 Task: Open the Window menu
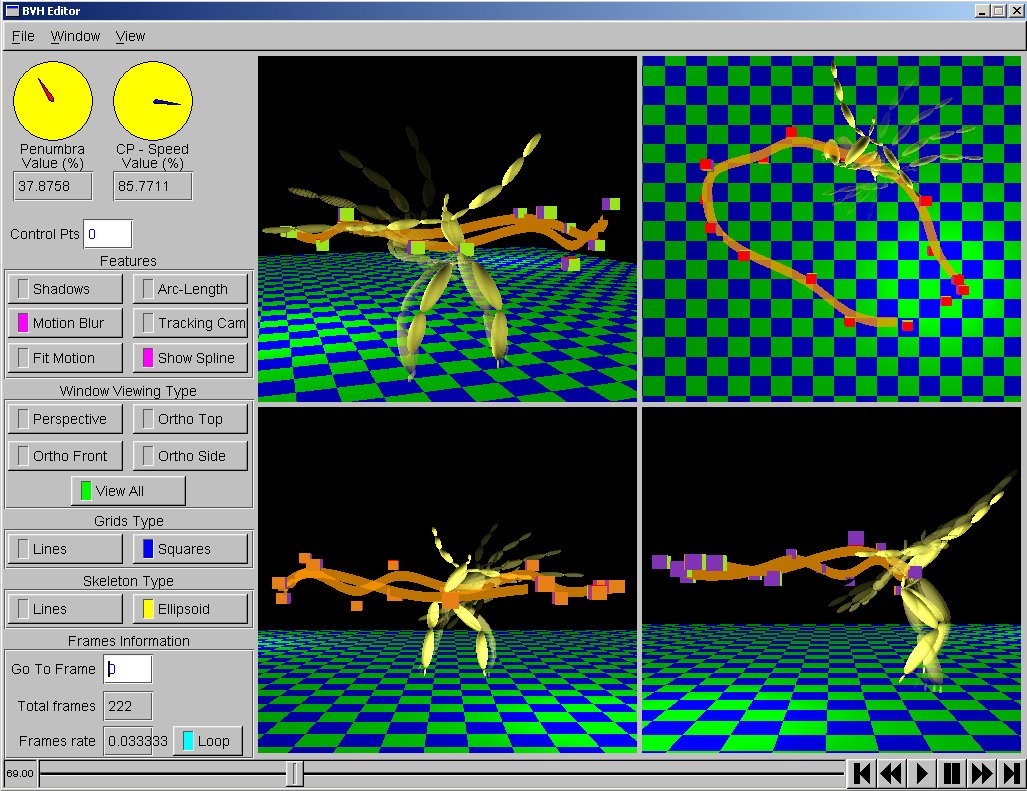(x=75, y=36)
